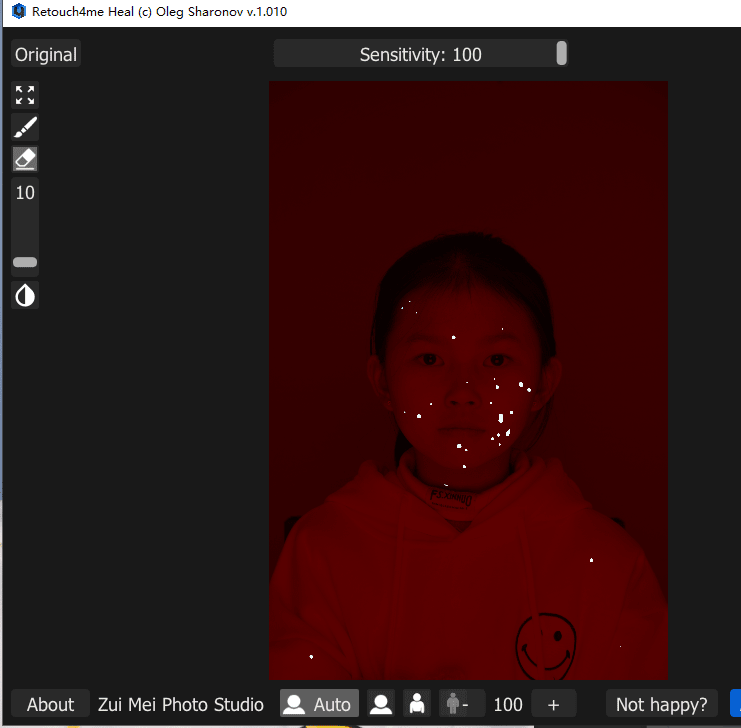
Task: Decrease scale with the person minus button
Action: click(461, 704)
